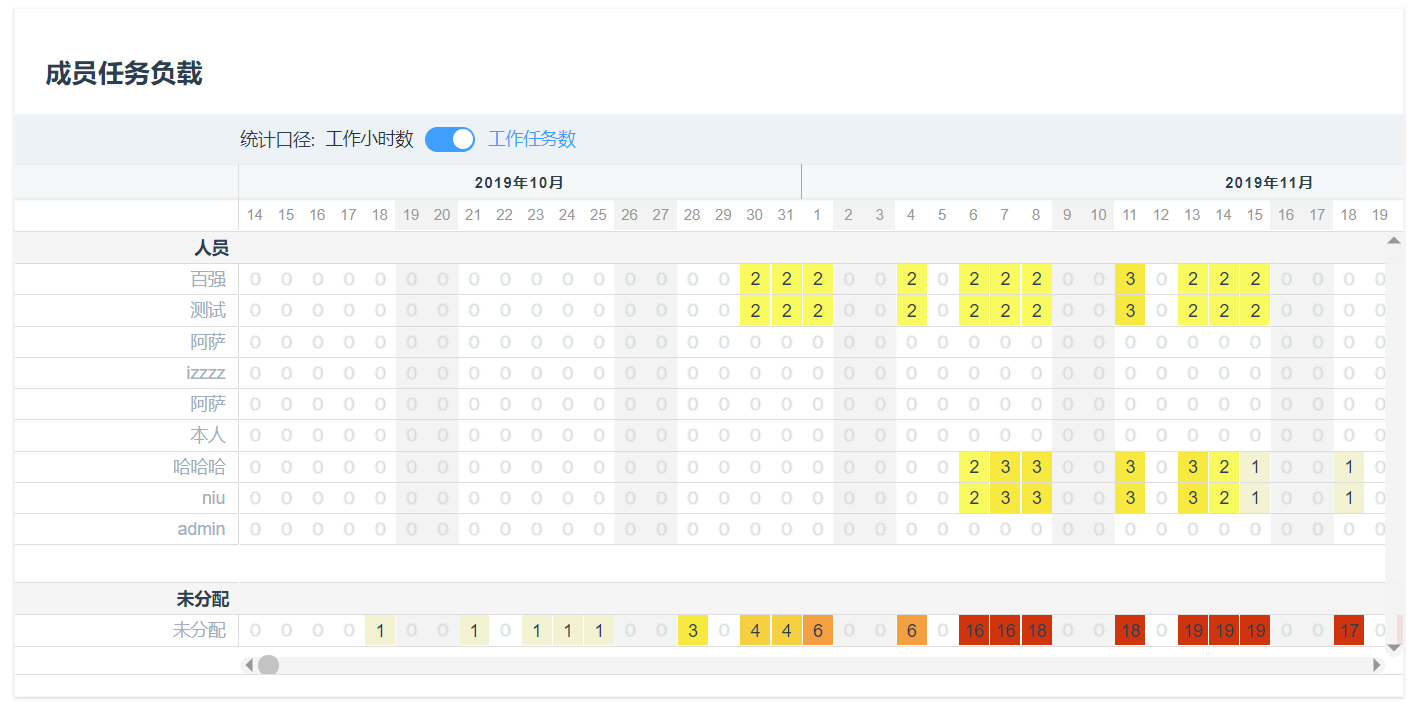Viewport: 1415px width, 711px height.
Task: Click the horizontal scrollbar right arrow
Action: tap(1377, 665)
